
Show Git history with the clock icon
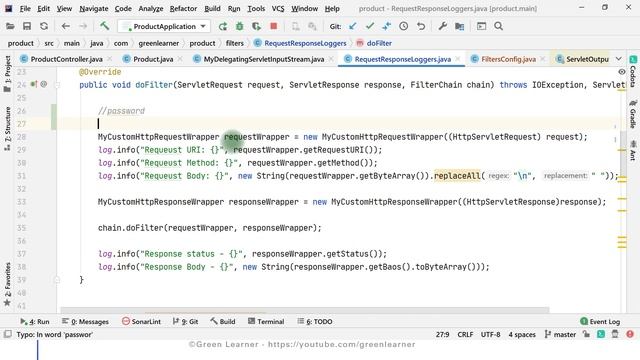point(404,27)
